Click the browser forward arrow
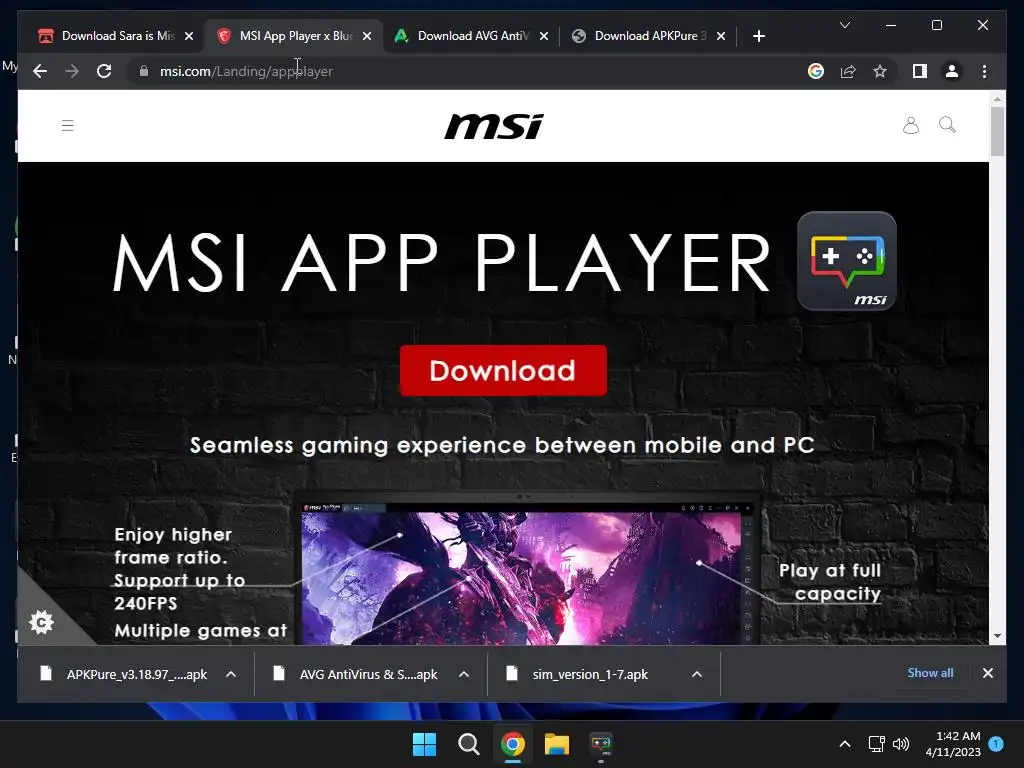Screen dimensions: 1024x768 (72, 71)
